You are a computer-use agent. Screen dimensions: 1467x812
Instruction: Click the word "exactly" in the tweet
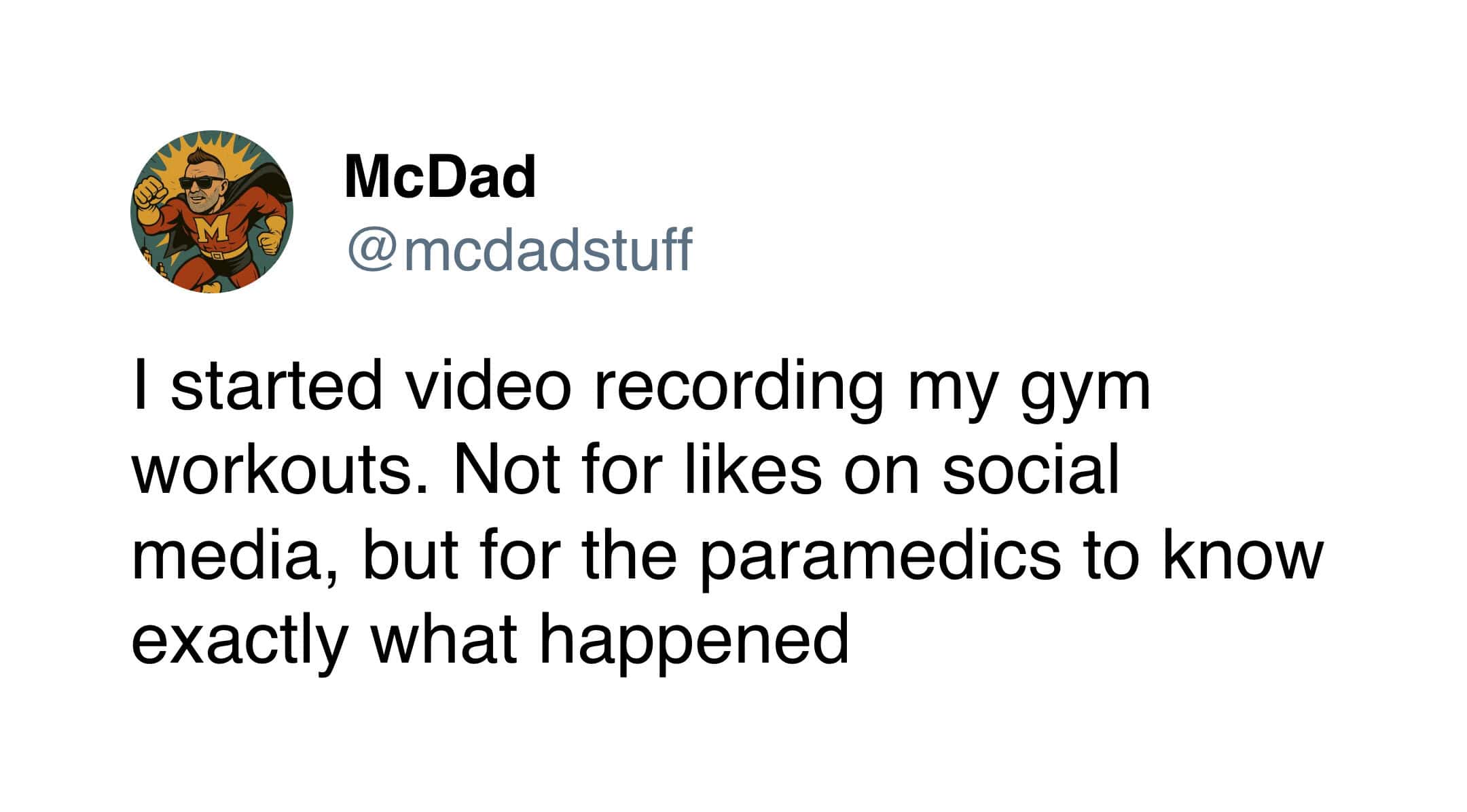(x=239, y=642)
